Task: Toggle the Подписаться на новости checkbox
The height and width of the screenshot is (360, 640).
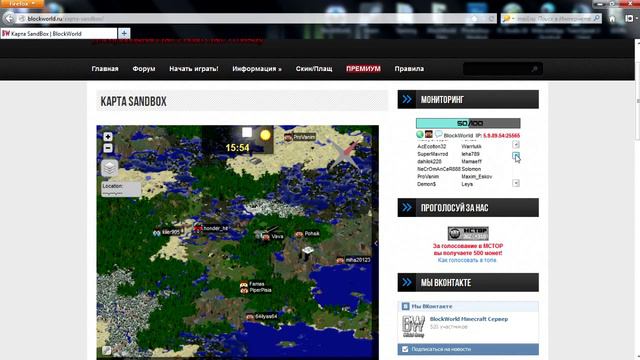Action: (405, 349)
